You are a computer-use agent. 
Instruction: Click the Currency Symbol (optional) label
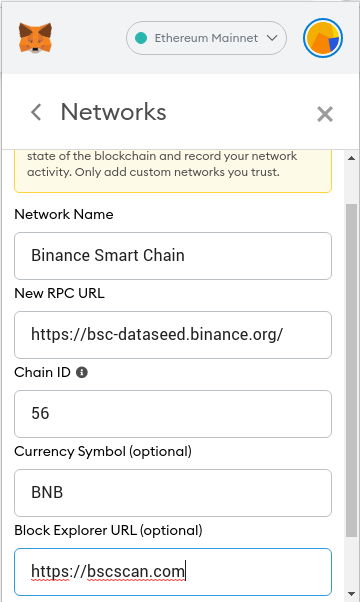103,452
